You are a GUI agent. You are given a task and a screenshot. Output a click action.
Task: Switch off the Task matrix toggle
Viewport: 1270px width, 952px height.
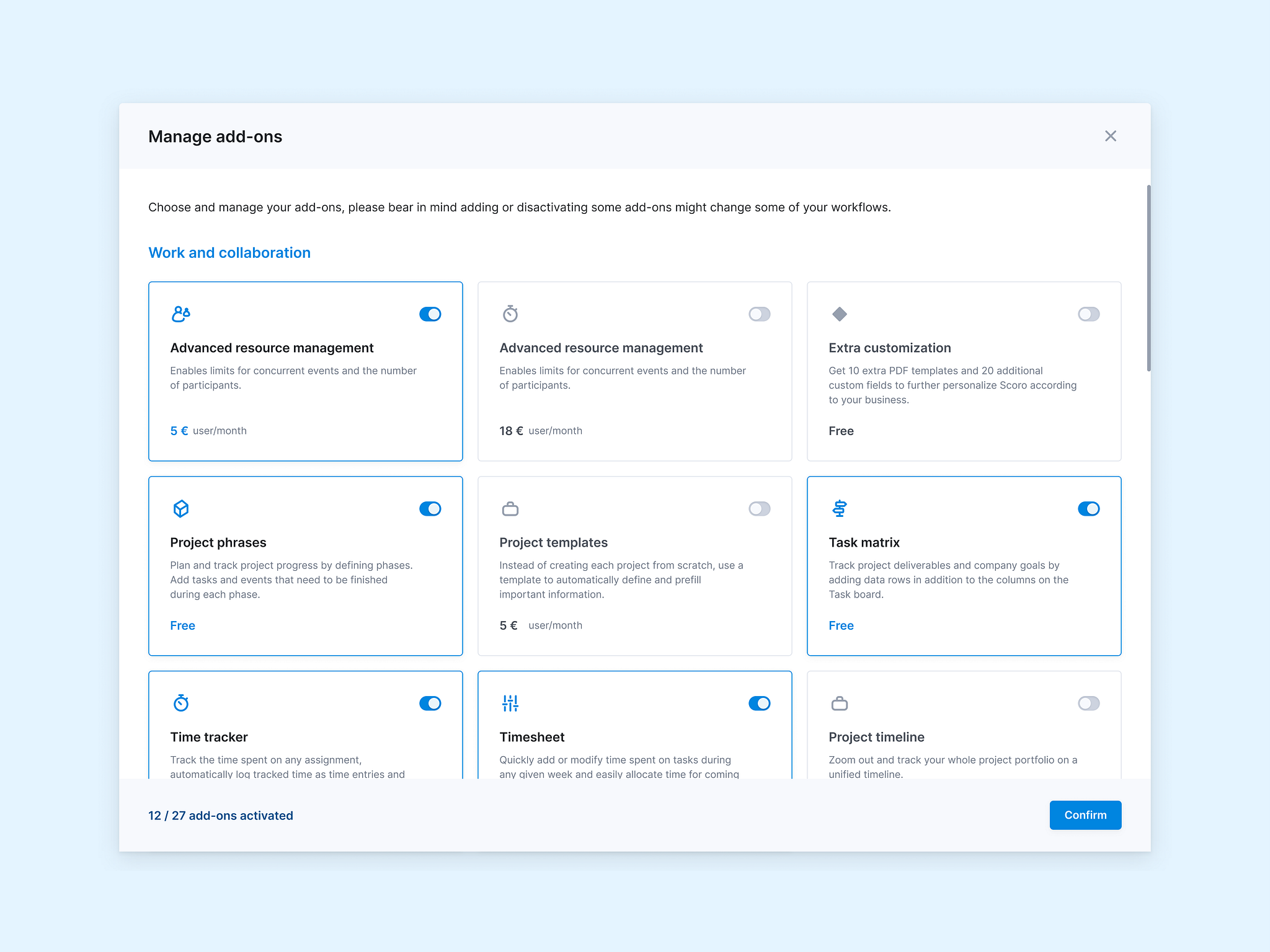(1089, 509)
